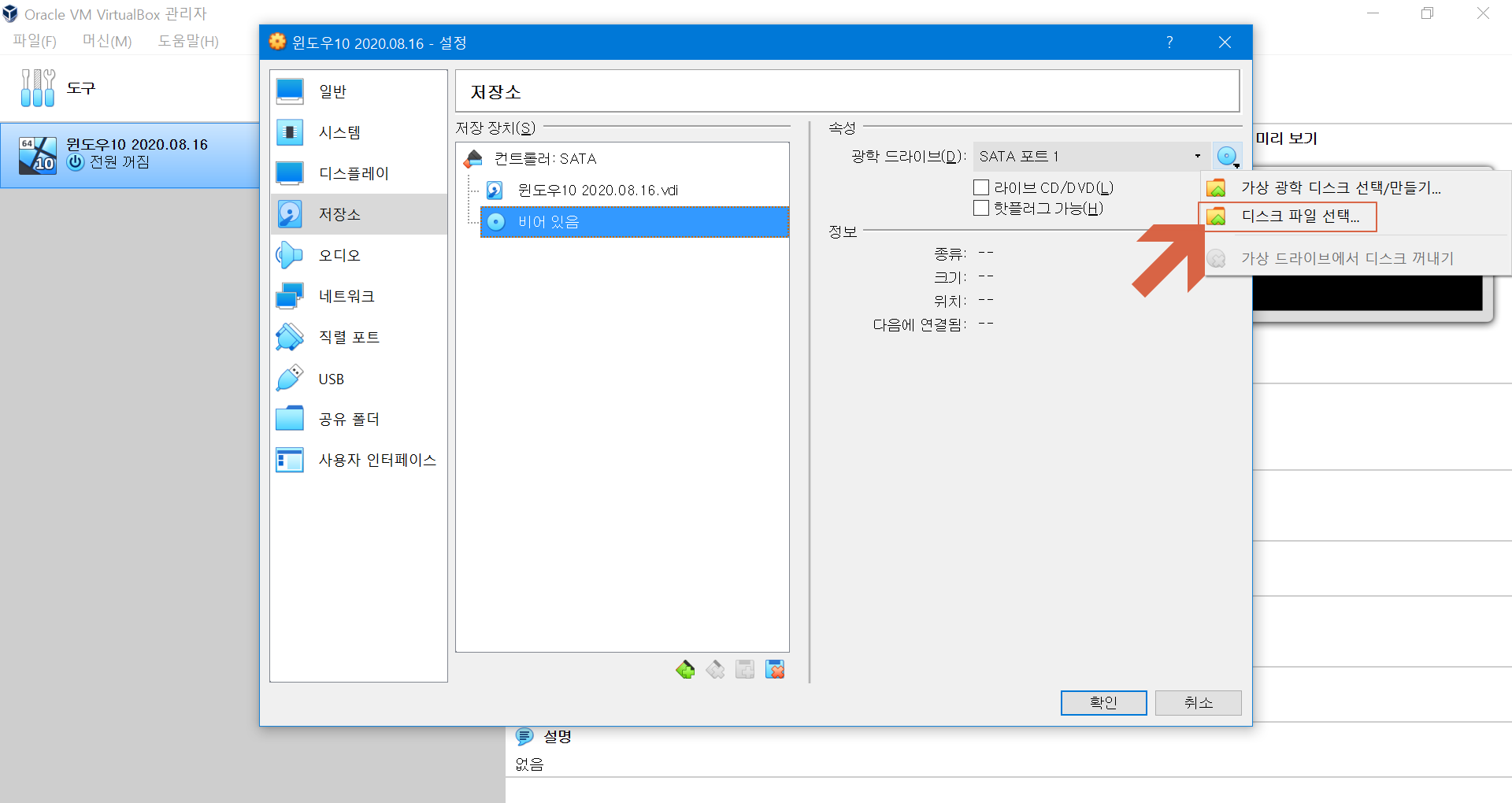
Task: Open the 직렬 포트 settings category
Action: tap(358, 337)
